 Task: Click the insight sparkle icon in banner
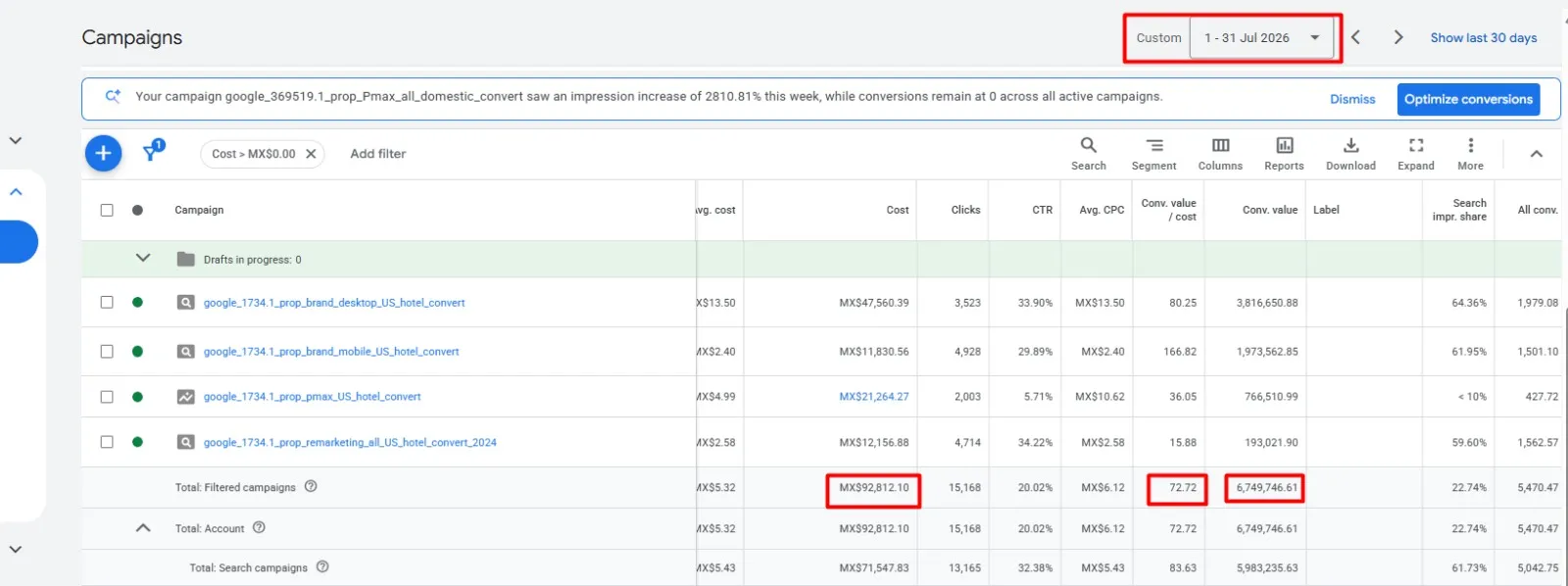pyautogui.click(x=113, y=96)
